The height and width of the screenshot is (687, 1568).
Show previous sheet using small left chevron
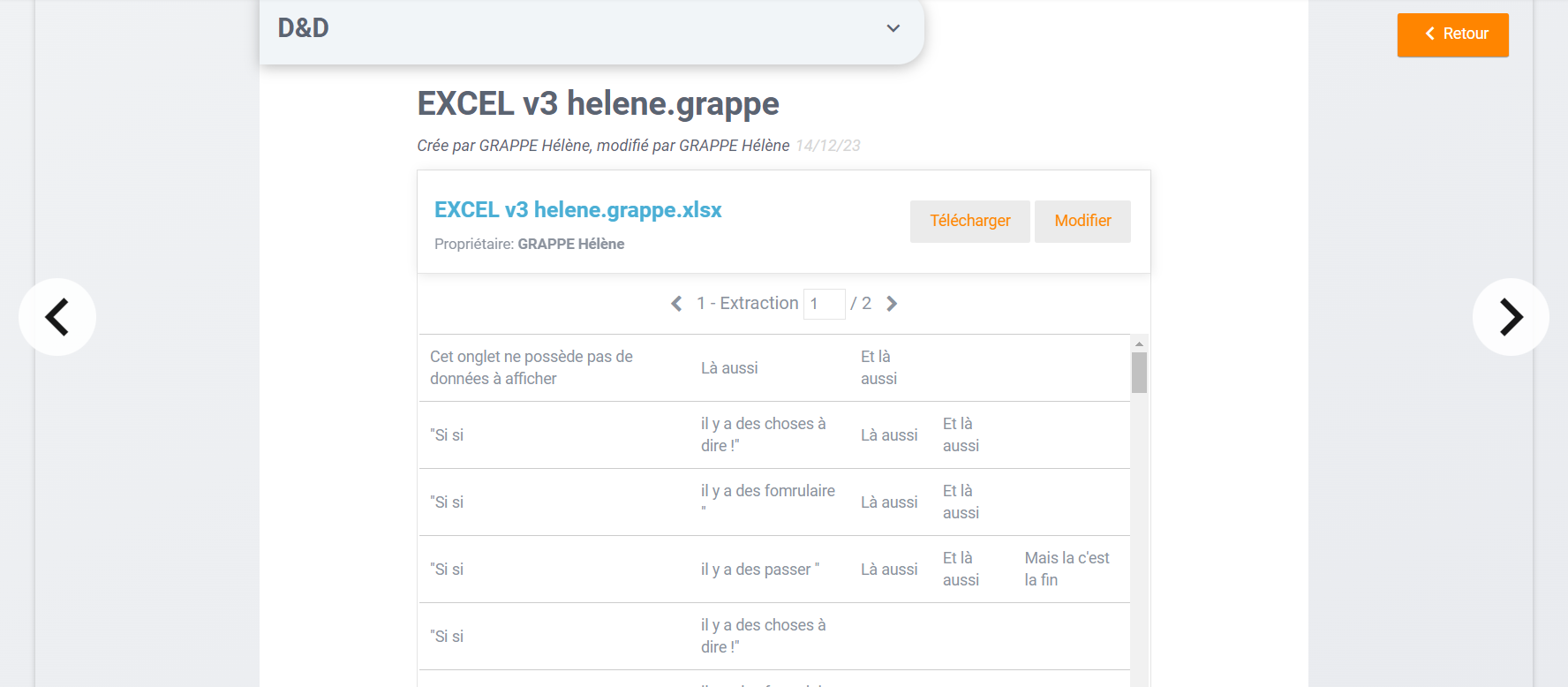[x=676, y=304]
